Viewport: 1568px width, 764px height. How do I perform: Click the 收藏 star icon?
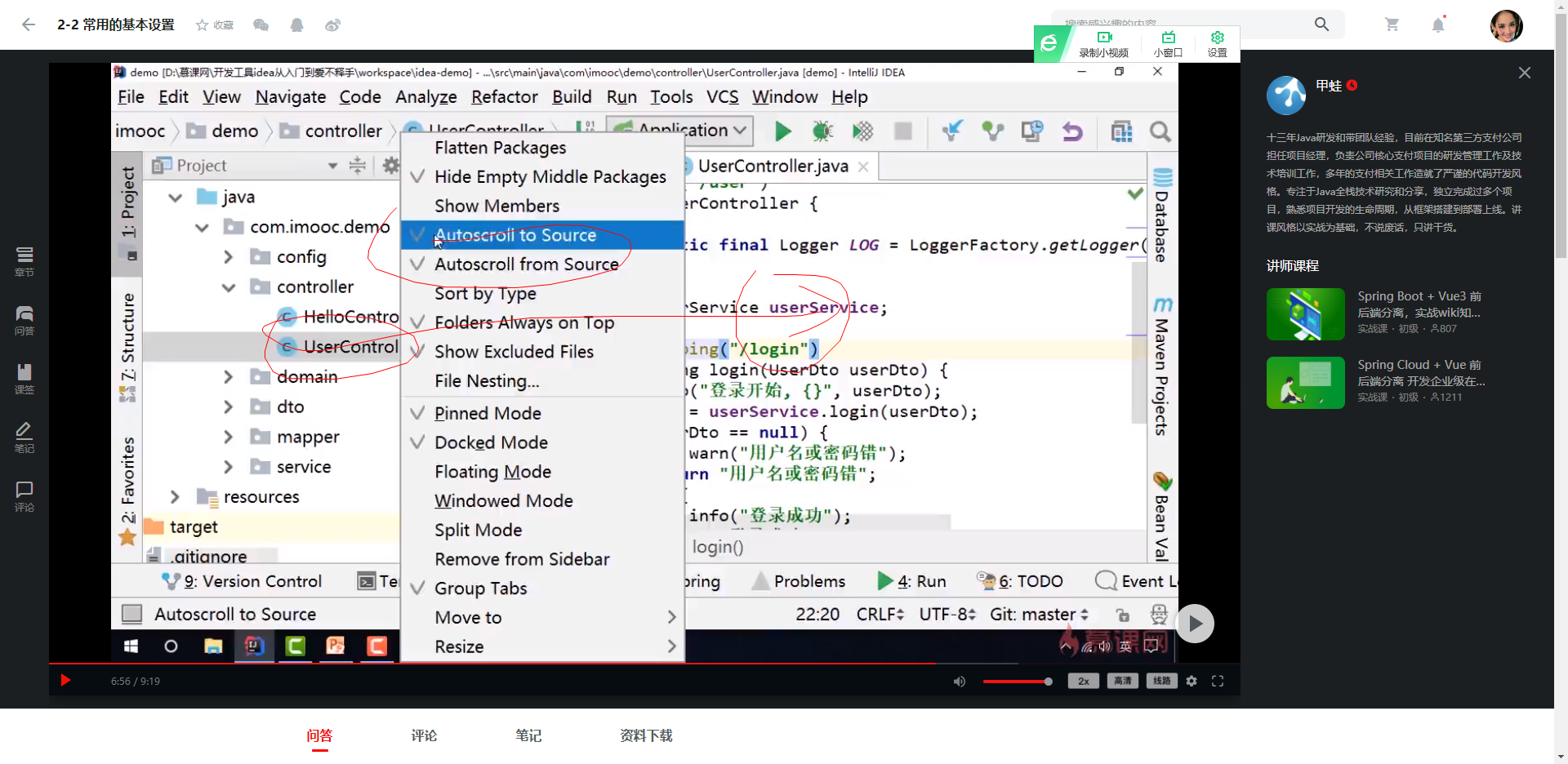(202, 25)
